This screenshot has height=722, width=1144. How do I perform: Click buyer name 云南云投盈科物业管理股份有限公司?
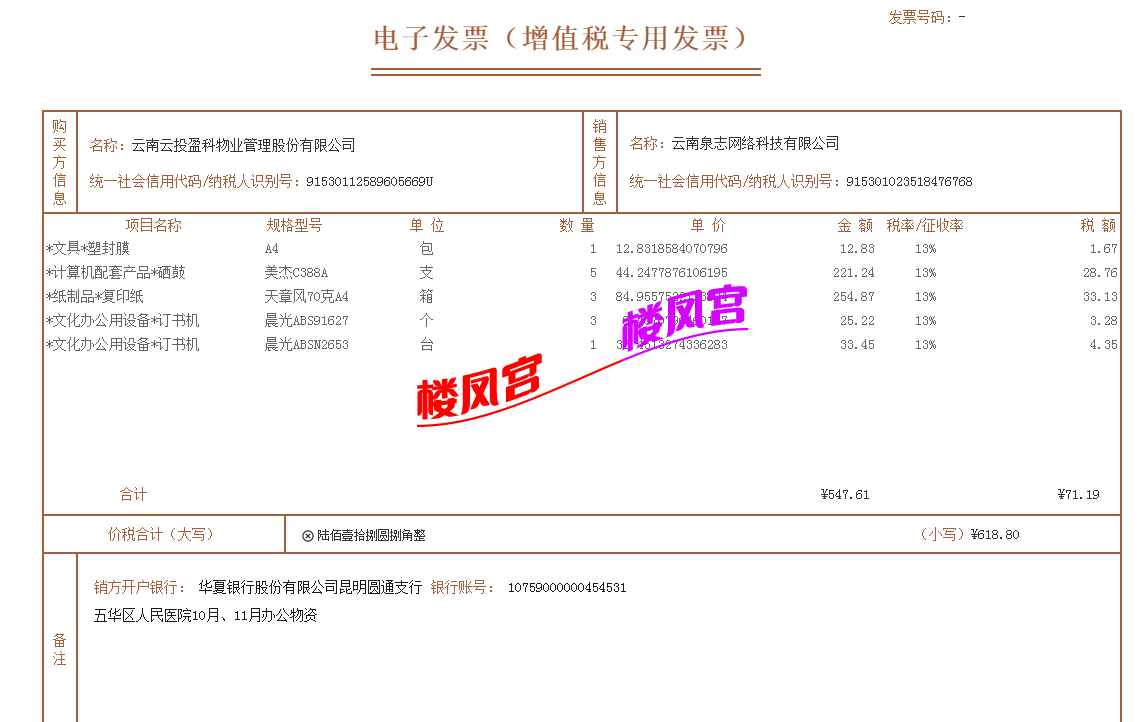tap(243, 145)
